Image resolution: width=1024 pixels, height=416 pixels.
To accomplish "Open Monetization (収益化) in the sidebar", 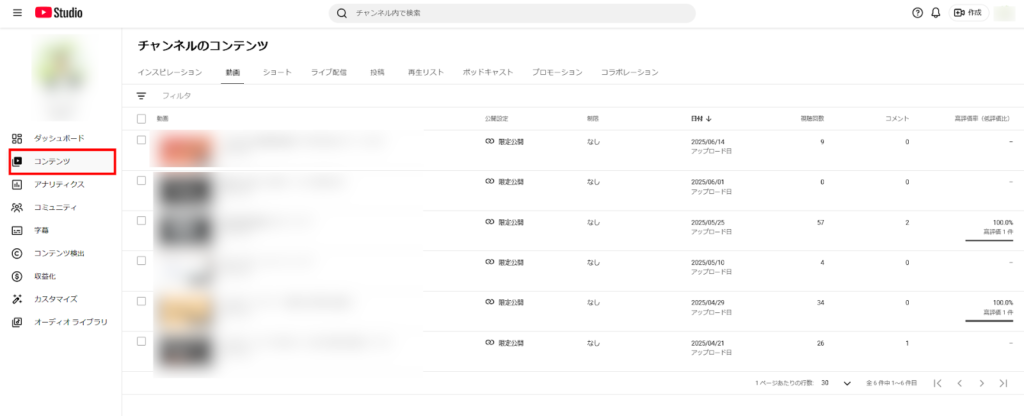I will tap(46, 276).
